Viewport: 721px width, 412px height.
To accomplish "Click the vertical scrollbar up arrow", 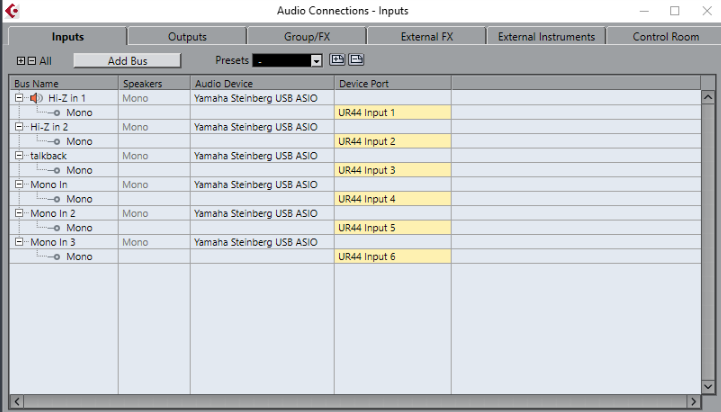I will tap(708, 98).
